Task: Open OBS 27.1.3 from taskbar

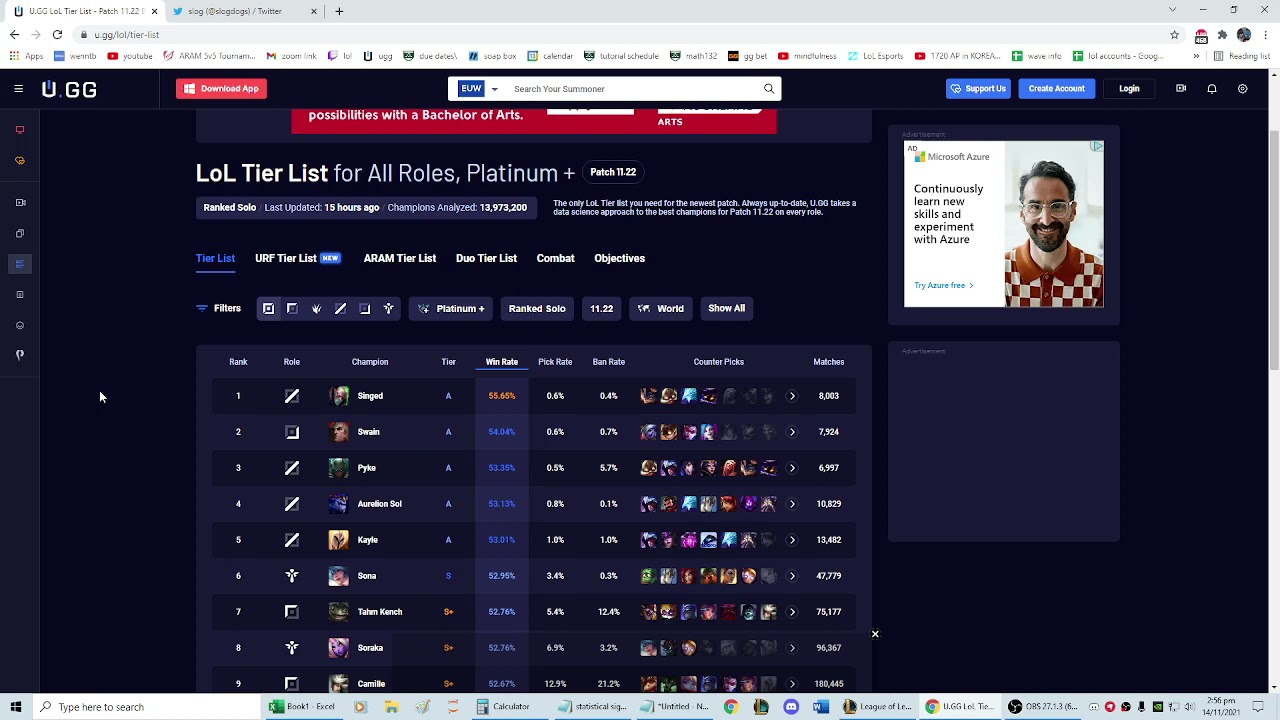Action: pos(1043,707)
